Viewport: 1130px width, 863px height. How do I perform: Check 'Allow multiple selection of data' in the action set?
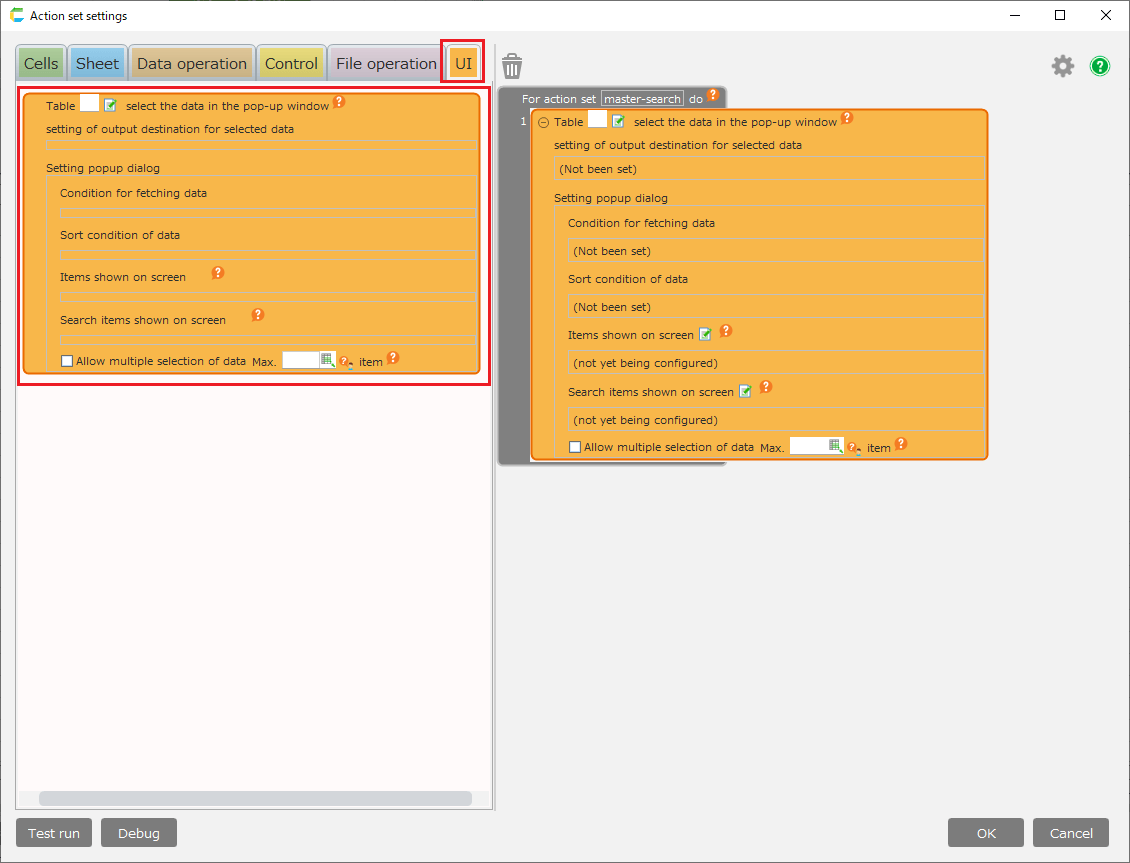point(575,447)
